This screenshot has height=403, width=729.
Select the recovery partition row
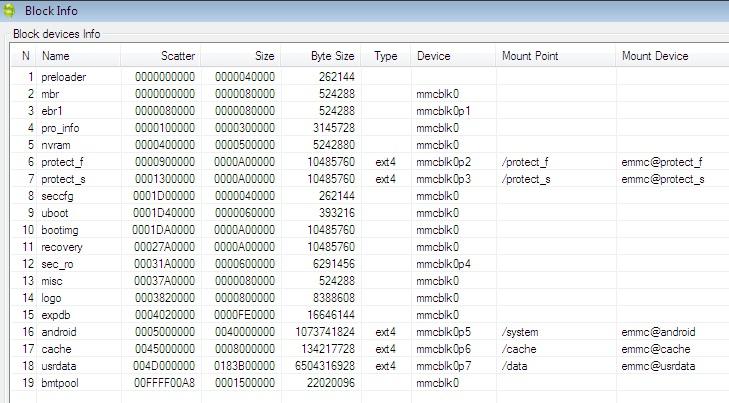click(370, 247)
